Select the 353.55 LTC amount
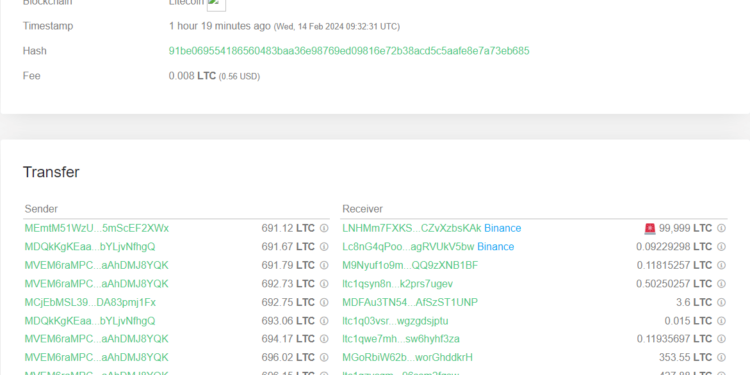This screenshot has width=750, height=375. tap(685, 357)
